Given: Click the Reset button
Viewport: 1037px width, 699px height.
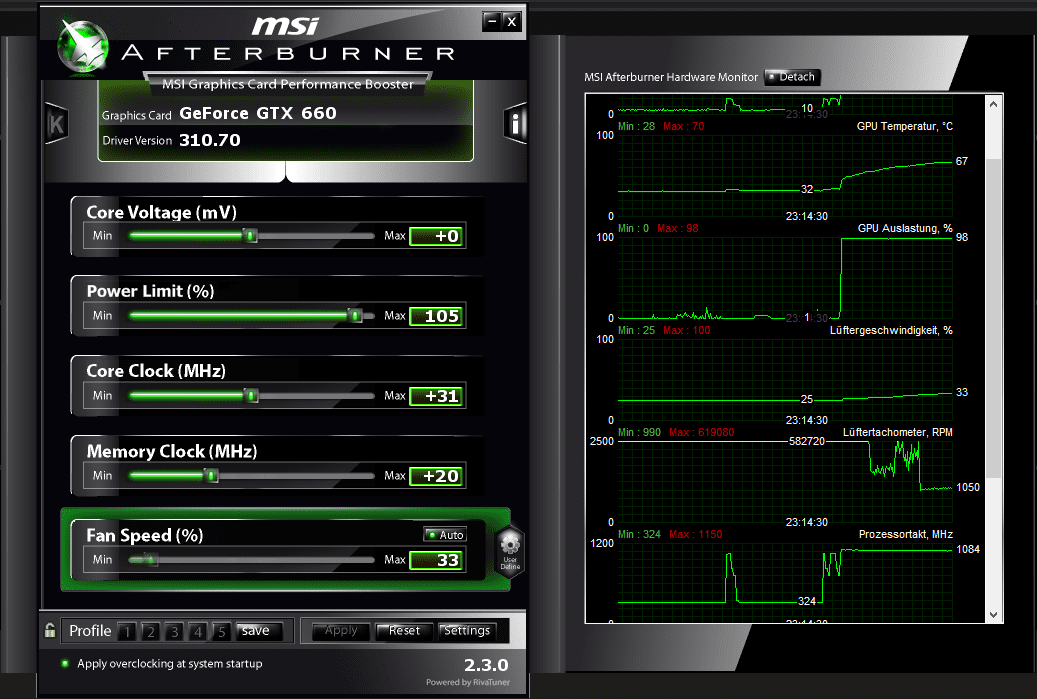Looking at the screenshot, I should click(404, 631).
